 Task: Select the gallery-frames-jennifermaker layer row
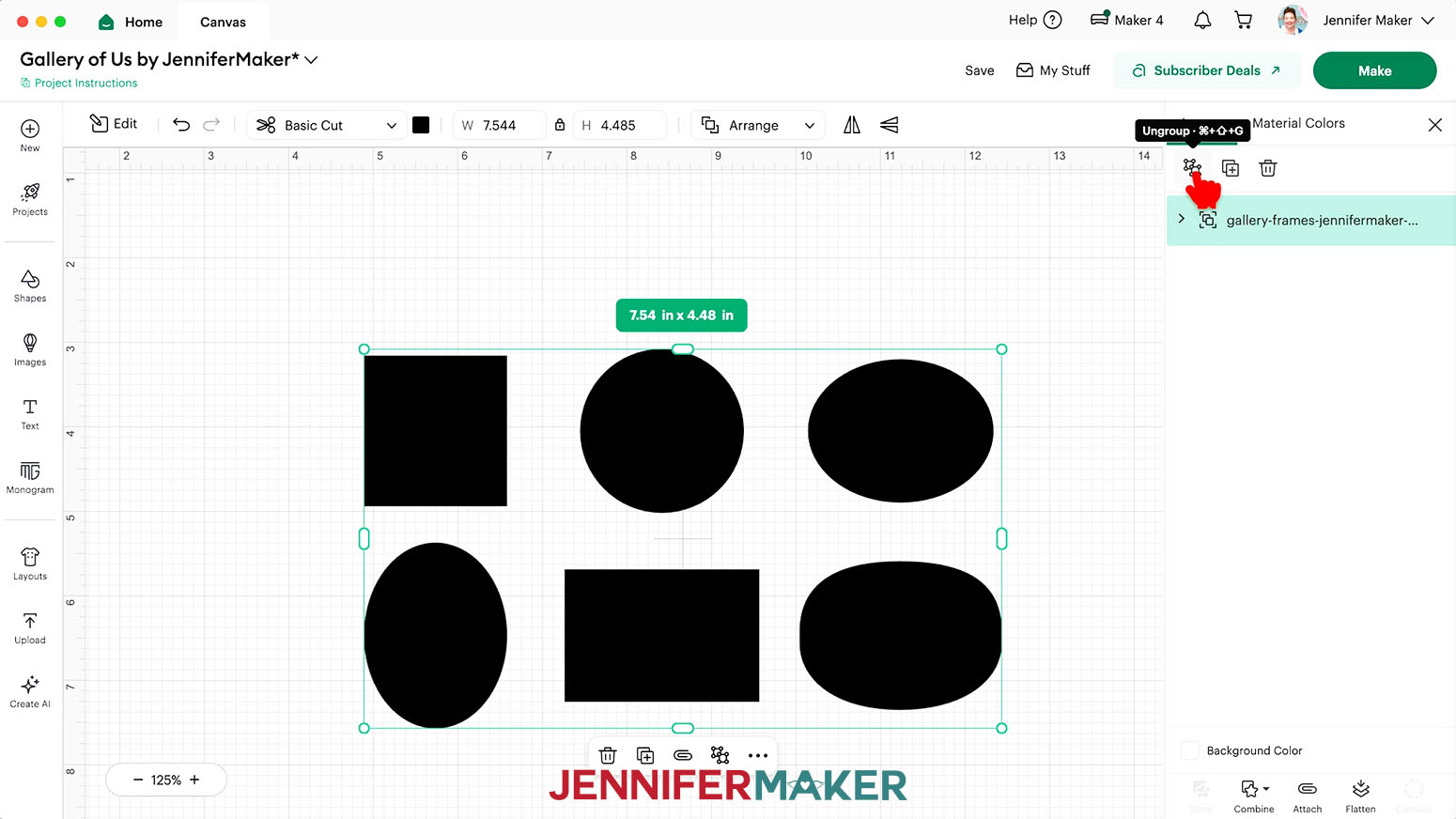click(x=1311, y=220)
